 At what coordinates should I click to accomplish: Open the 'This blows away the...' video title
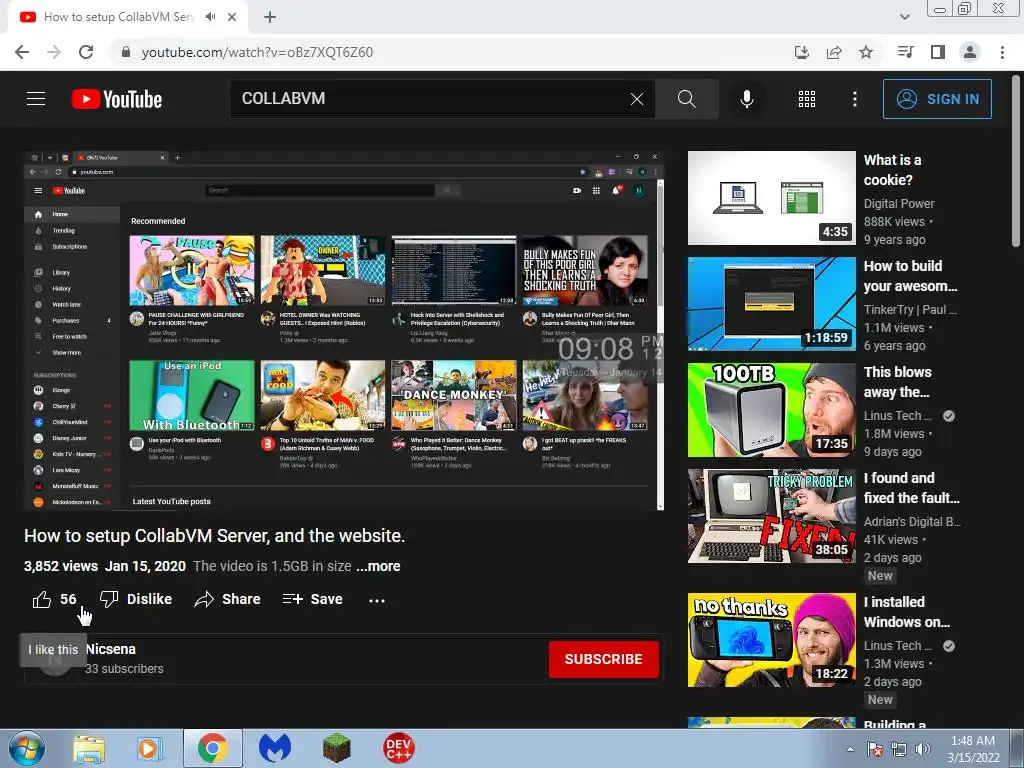pyautogui.click(x=897, y=381)
